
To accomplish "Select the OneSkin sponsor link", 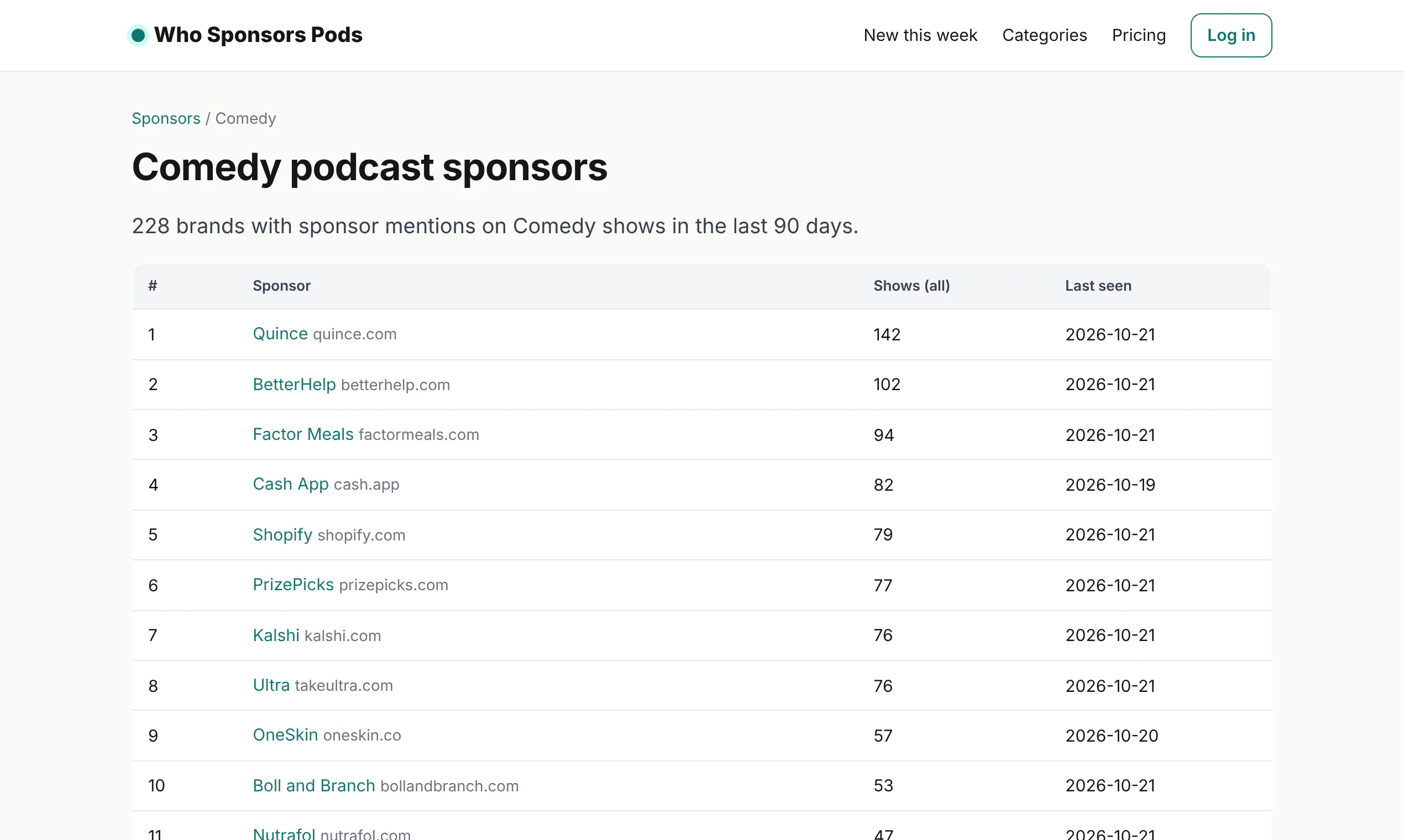I will pos(285,736).
